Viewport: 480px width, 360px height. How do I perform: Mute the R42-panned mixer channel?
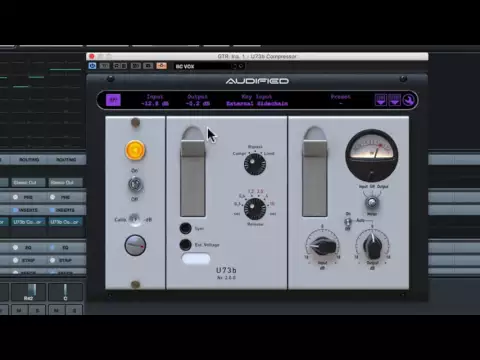(19, 310)
